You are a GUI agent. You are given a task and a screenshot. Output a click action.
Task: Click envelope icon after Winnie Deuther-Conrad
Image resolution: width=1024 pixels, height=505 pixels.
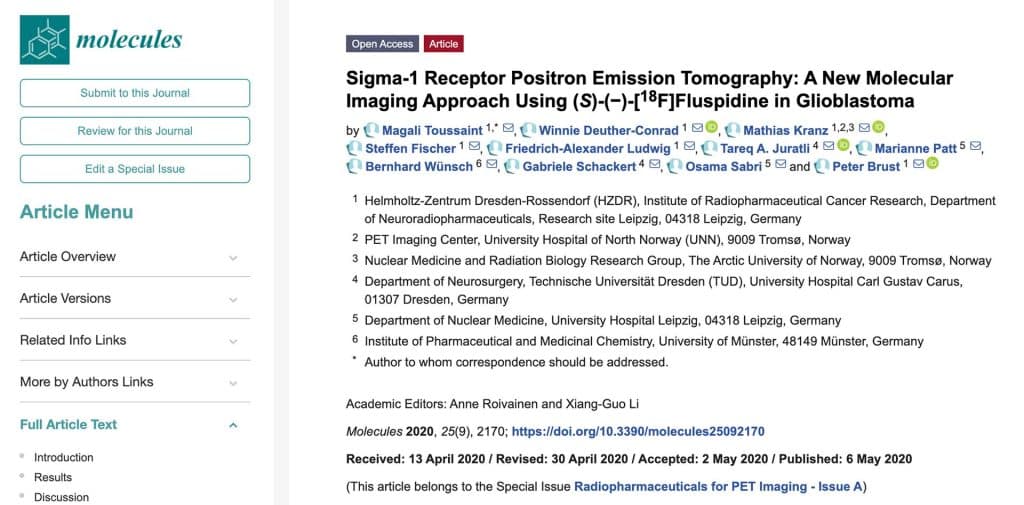coord(697,128)
